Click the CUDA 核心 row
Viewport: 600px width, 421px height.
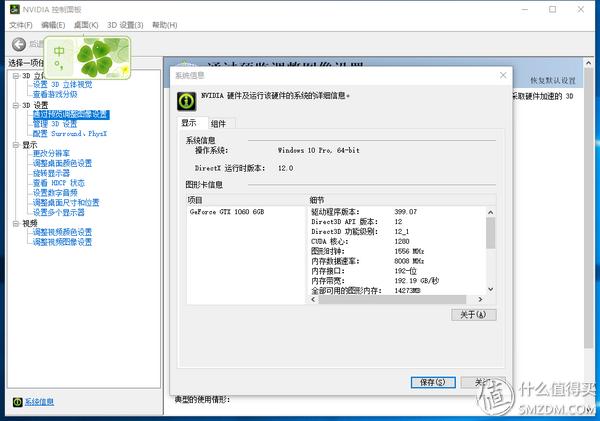point(396,242)
